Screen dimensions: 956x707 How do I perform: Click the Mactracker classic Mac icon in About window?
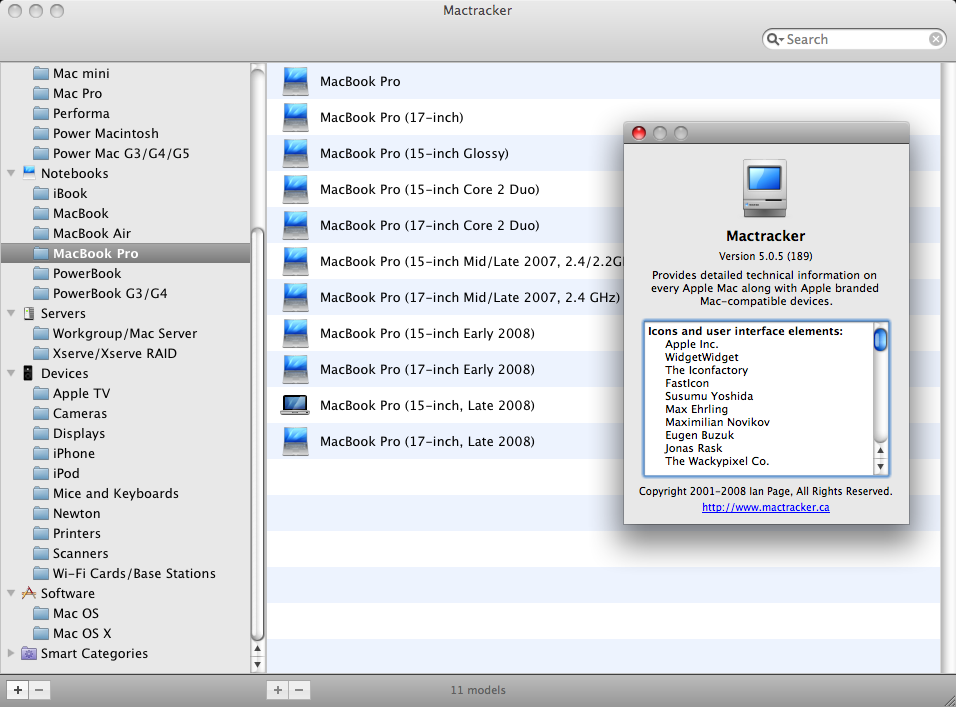(x=765, y=188)
